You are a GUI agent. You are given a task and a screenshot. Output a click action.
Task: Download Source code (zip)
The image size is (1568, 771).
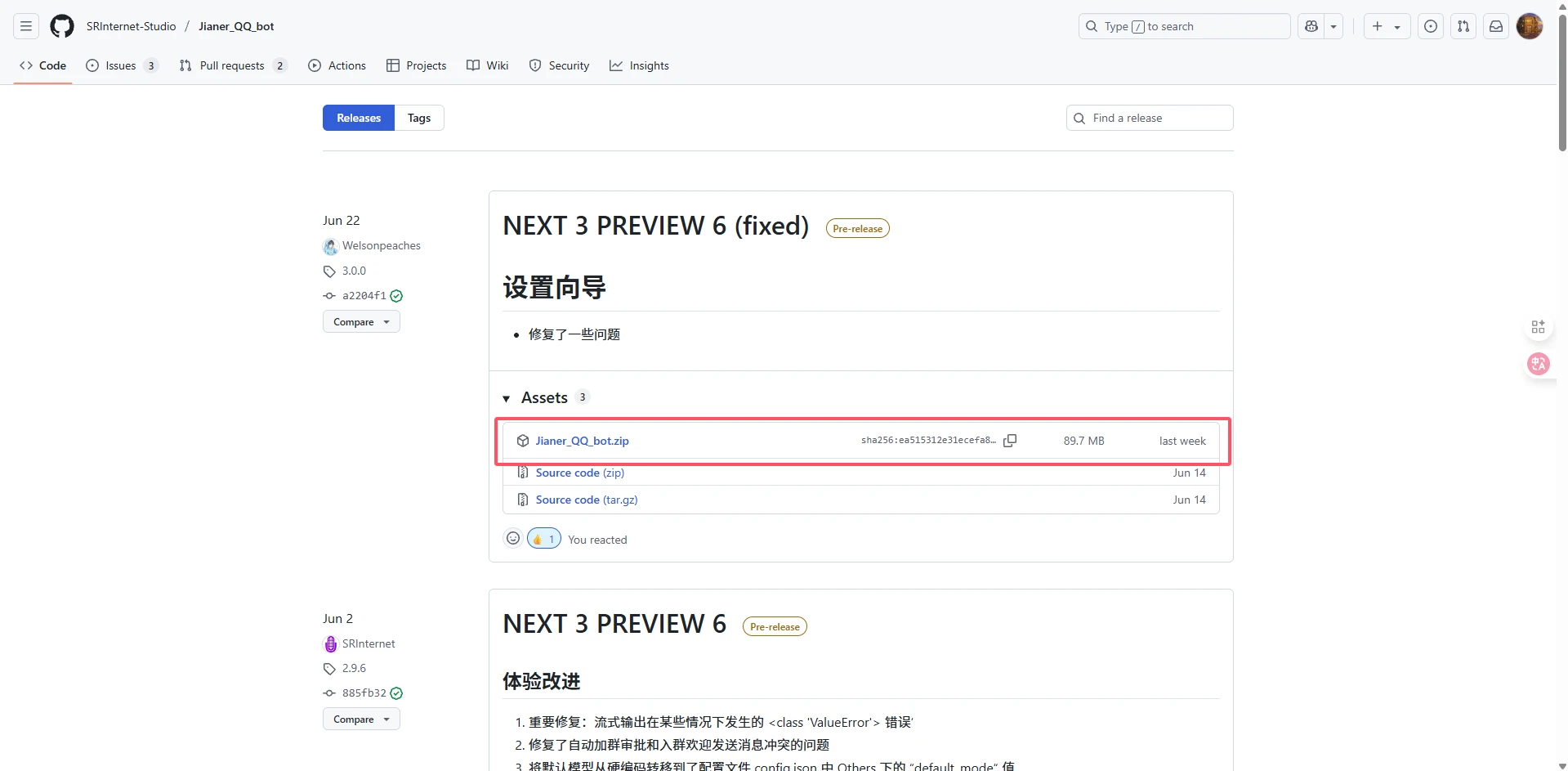tap(580, 473)
